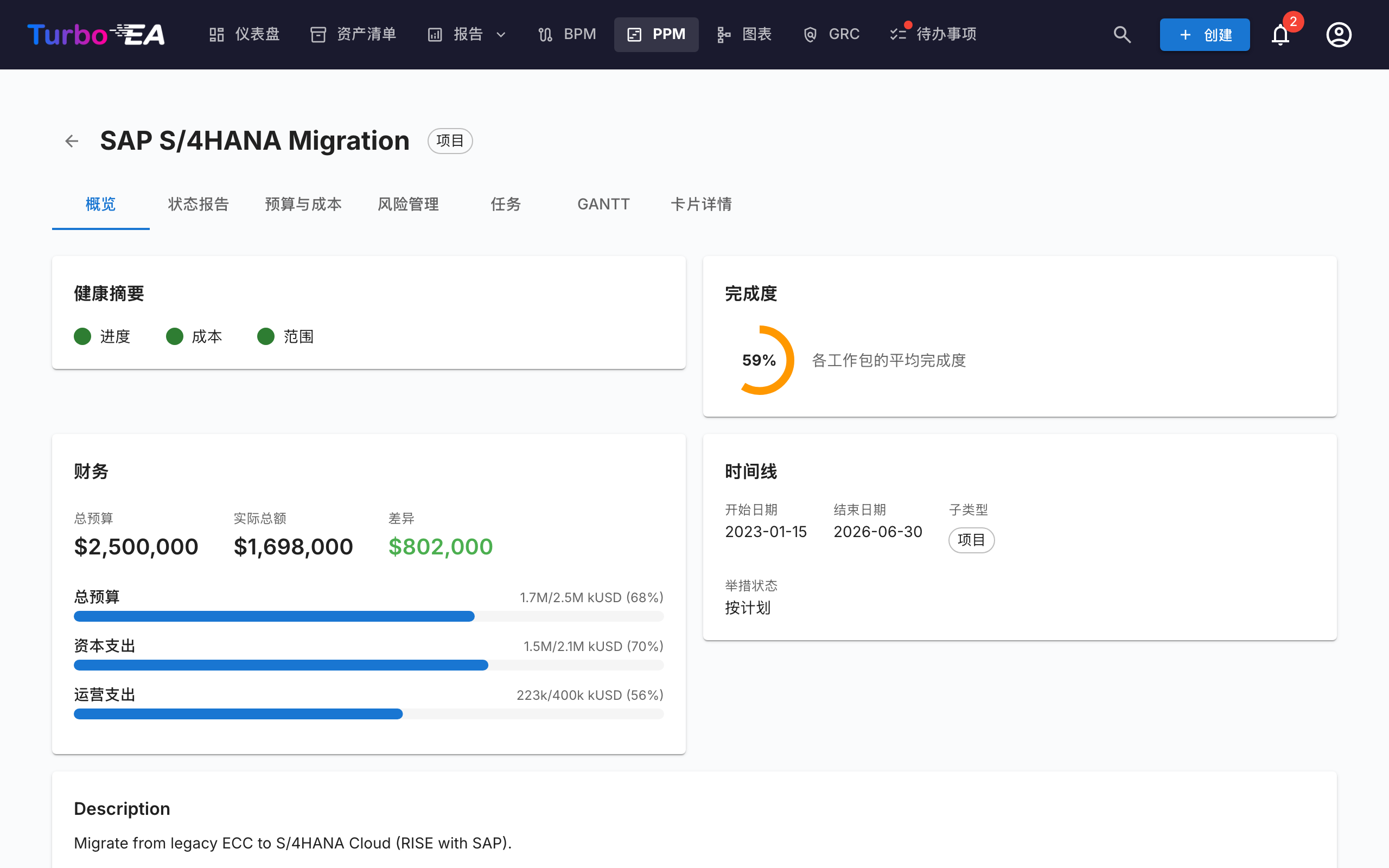The image size is (1389, 868).
Task: Switch to the 预算与成本 tab
Action: pos(303,205)
